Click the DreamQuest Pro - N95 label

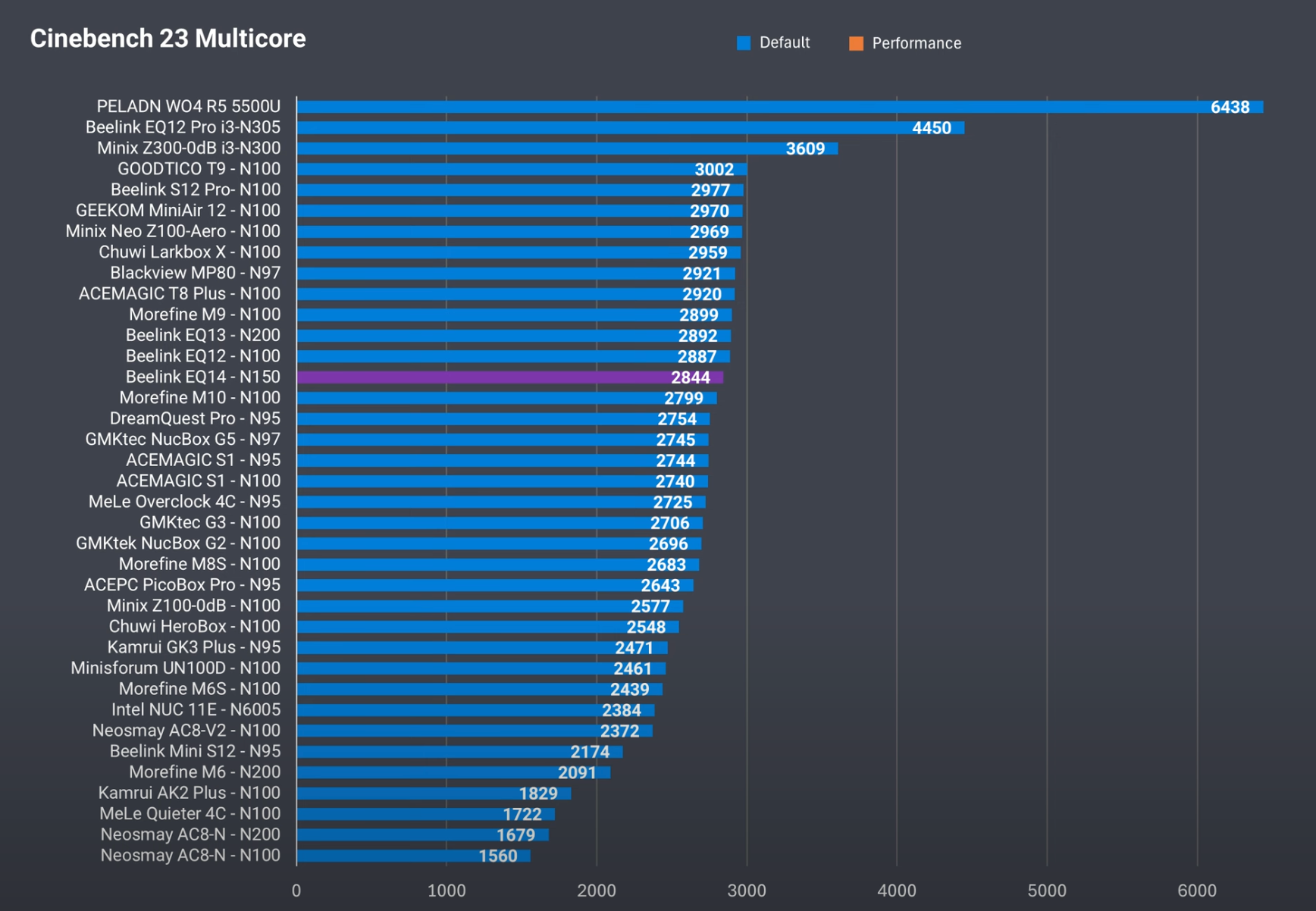pyautogui.click(x=195, y=418)
